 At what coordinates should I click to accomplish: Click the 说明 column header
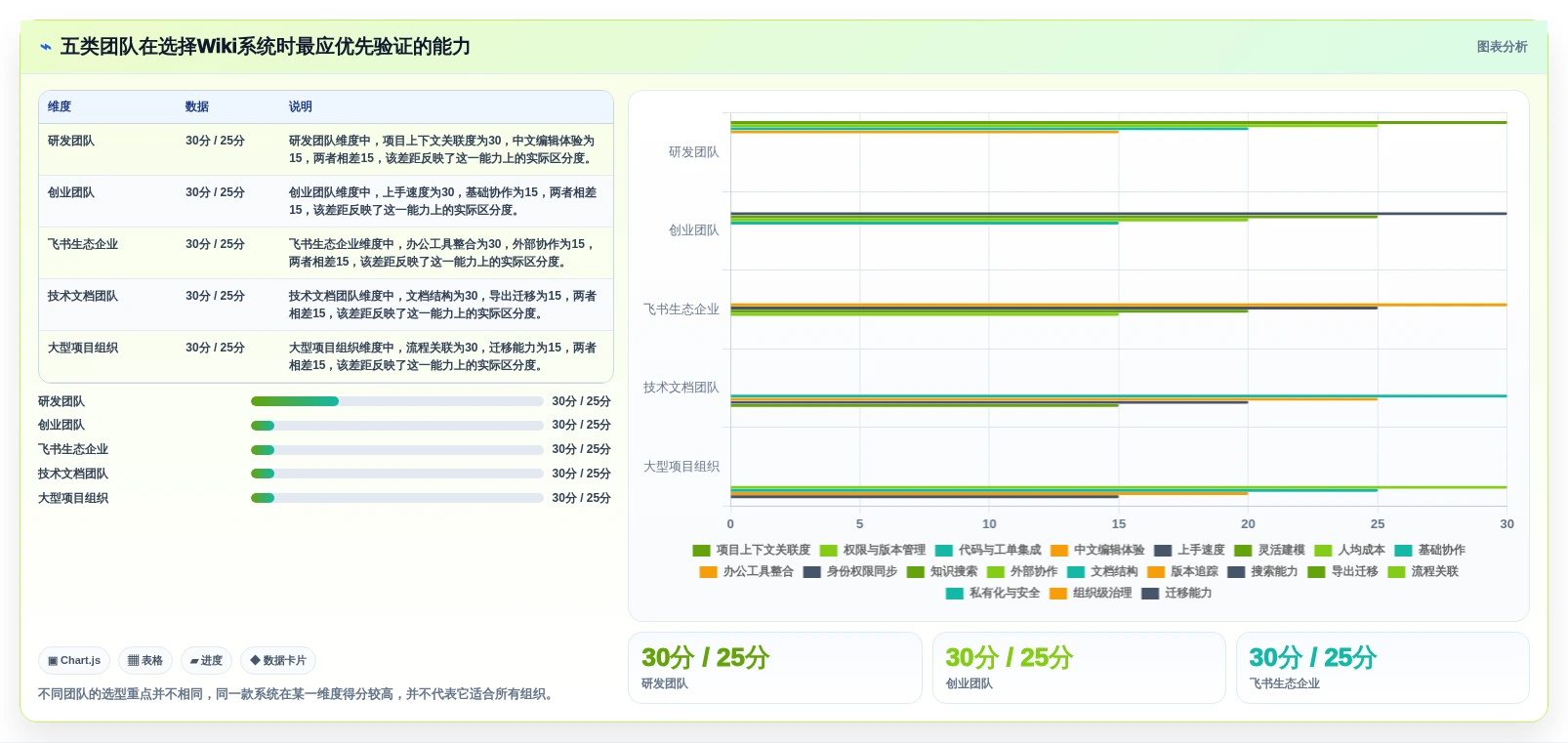coord(300,106)
